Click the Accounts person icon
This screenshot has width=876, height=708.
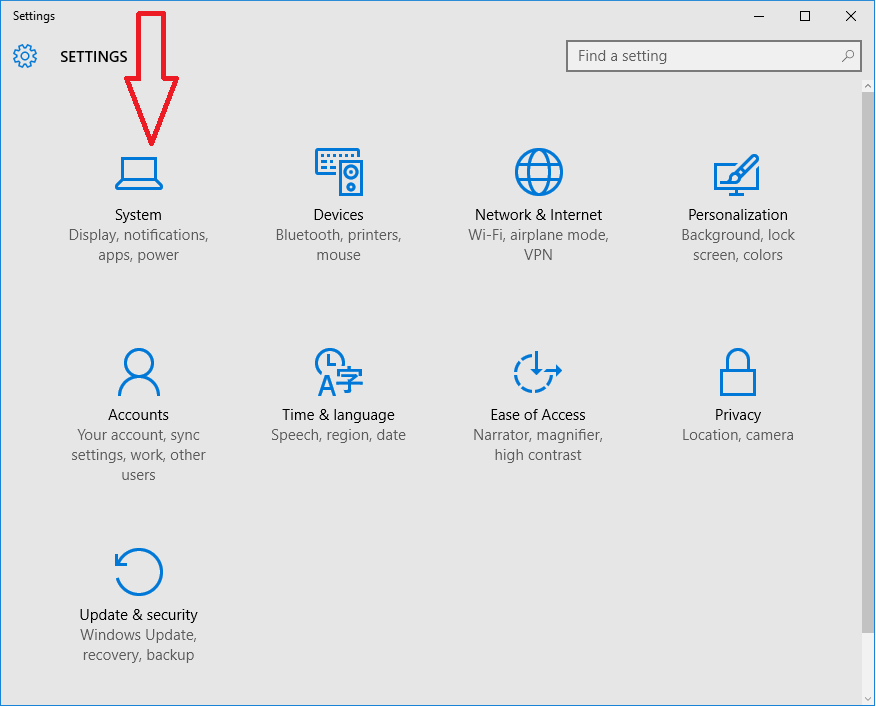point(138,371)
